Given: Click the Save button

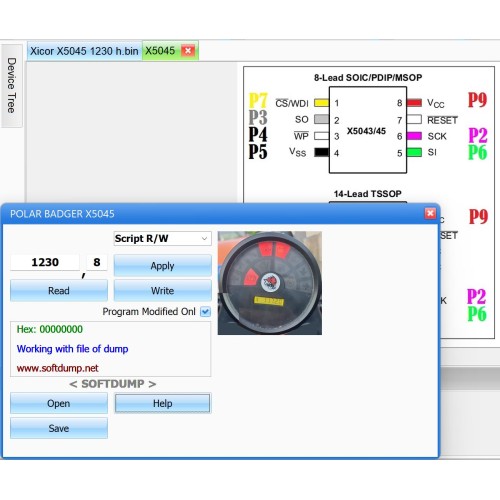Looking at the screenshot, I should point(59,428).
